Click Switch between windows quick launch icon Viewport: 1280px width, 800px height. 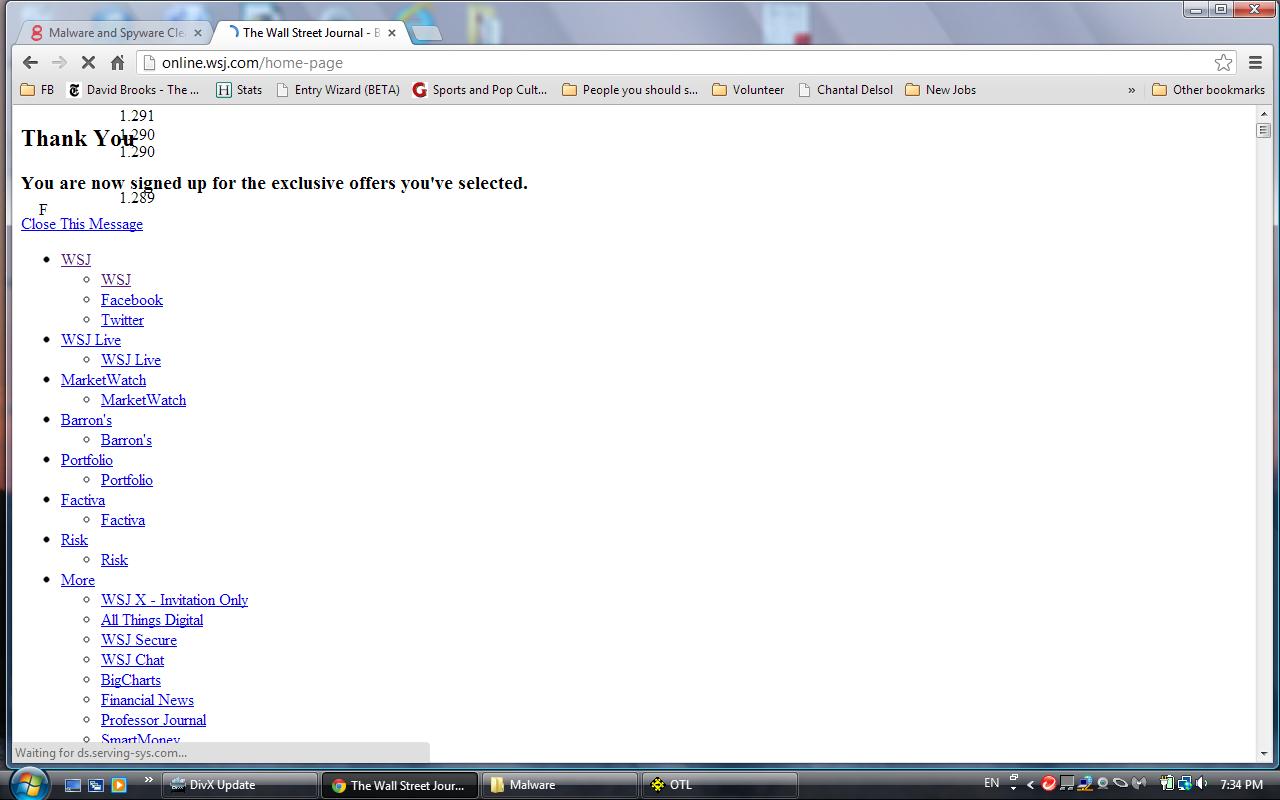(x=96, y=785)
